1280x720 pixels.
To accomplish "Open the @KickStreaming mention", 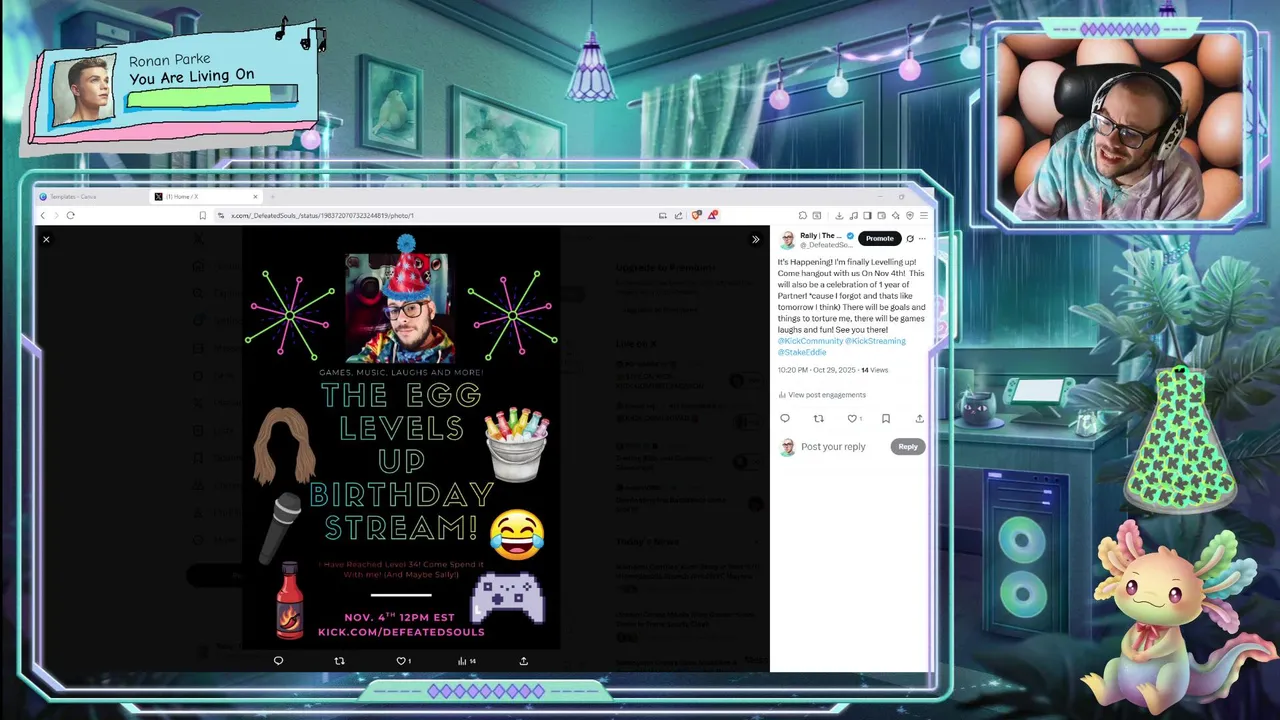I will click(875, 341).
